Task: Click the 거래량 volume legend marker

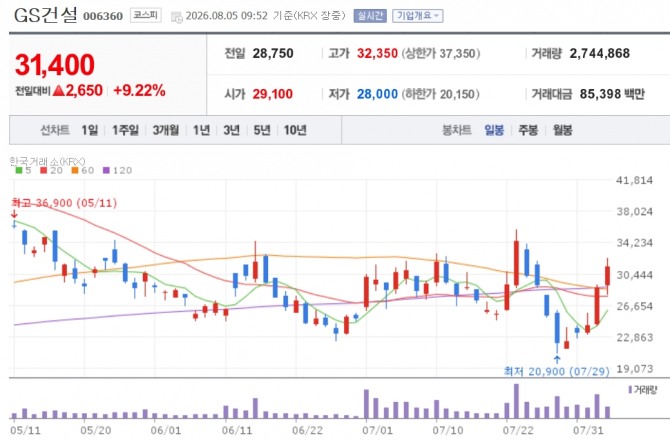Action: point(630,389)
